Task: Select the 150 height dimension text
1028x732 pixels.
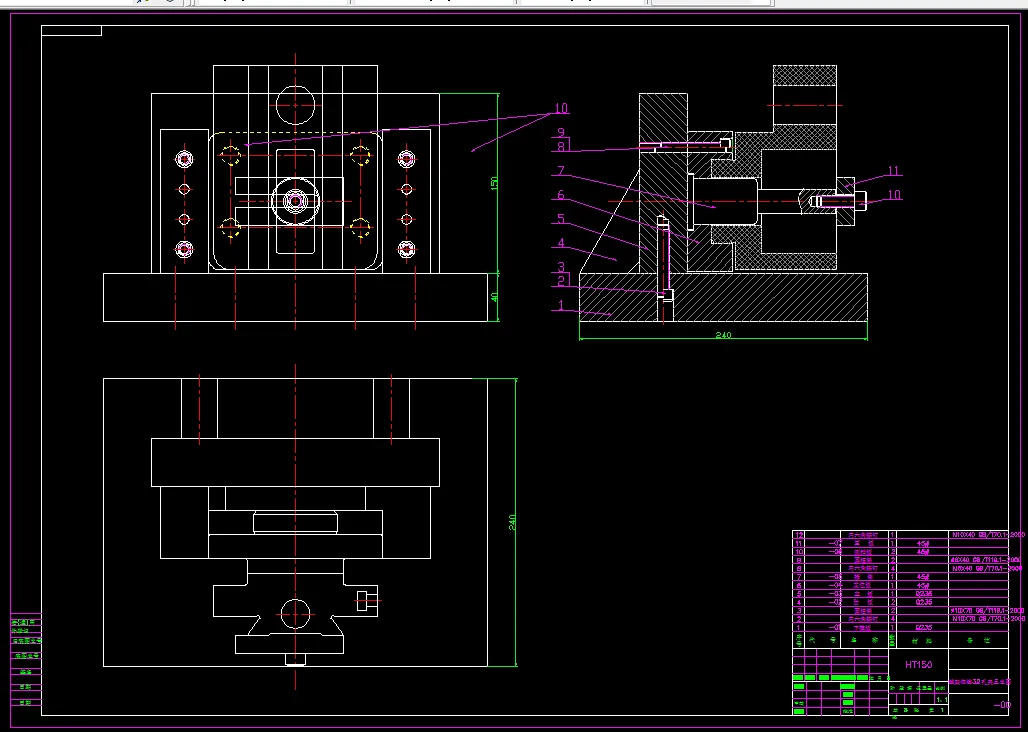Action: coord(495,183)
